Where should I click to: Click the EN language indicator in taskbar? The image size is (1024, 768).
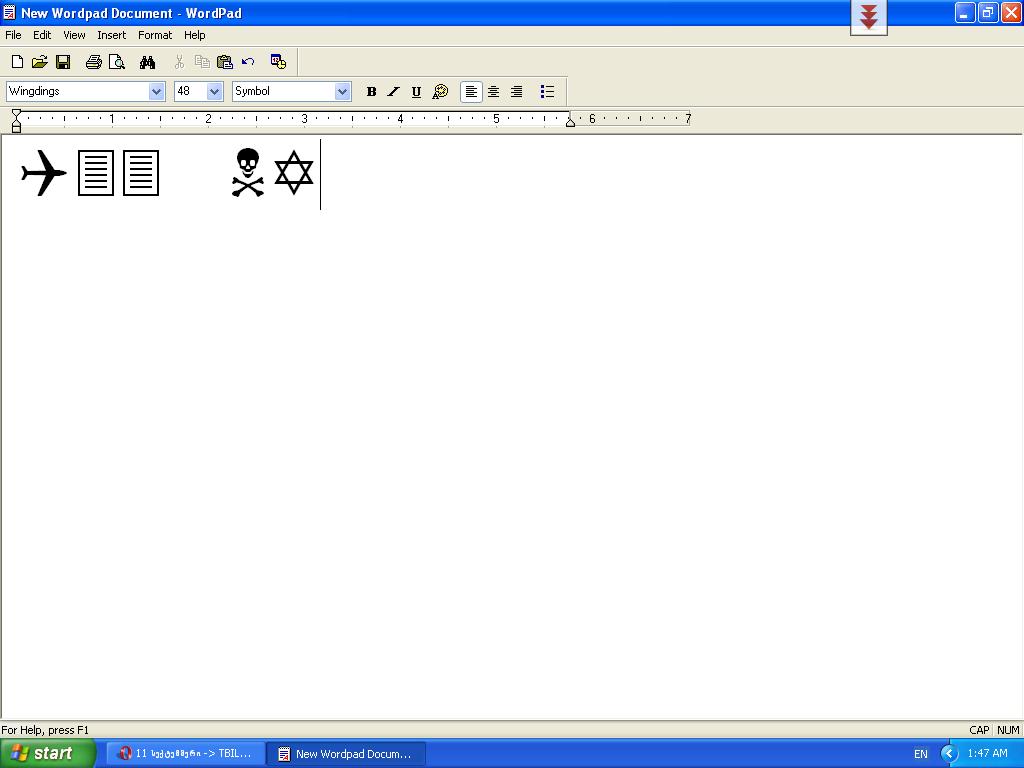click(x=920, y=754)
